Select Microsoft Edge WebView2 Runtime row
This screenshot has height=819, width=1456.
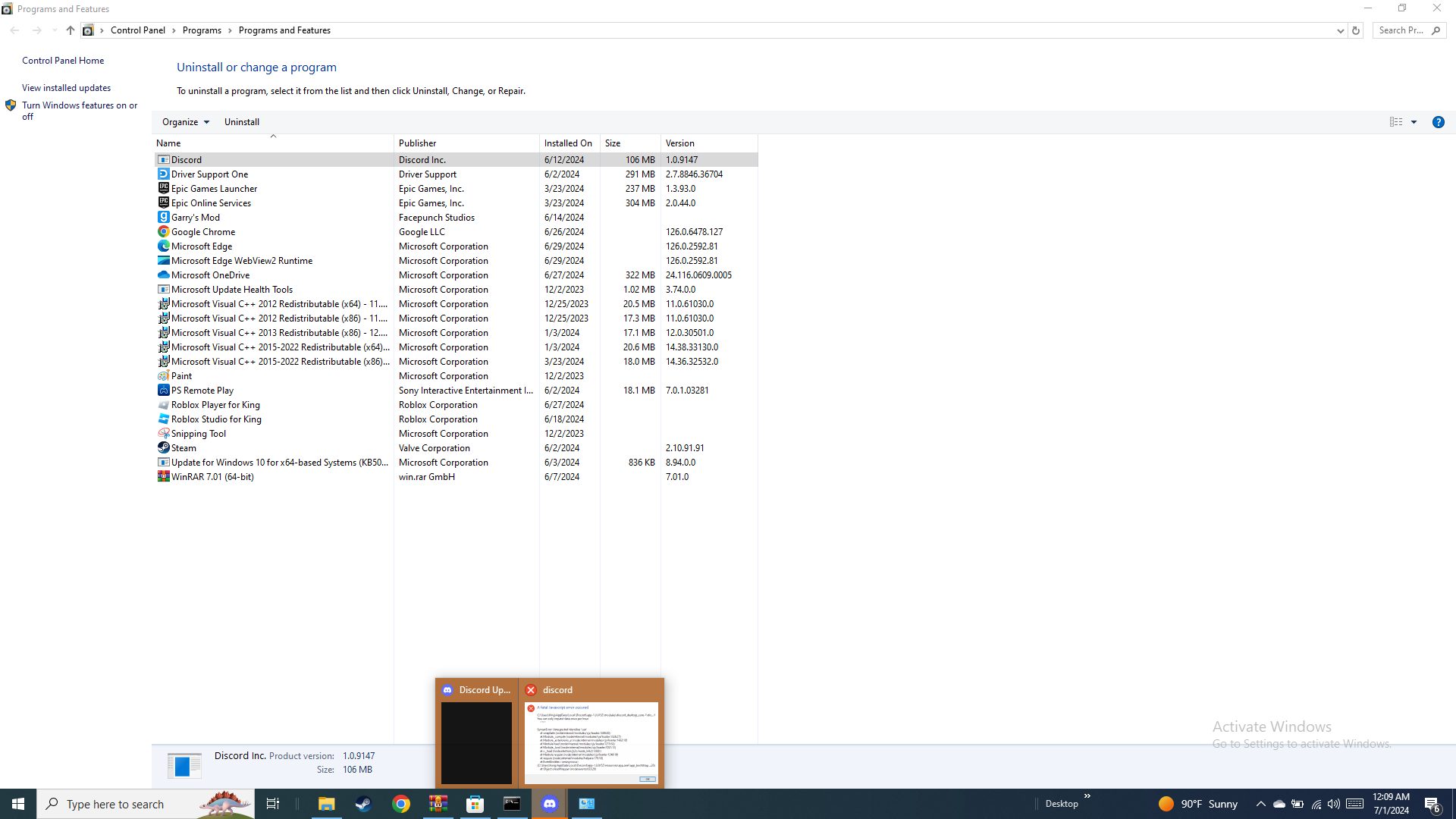pyautogui.click(x=456, y=261)
